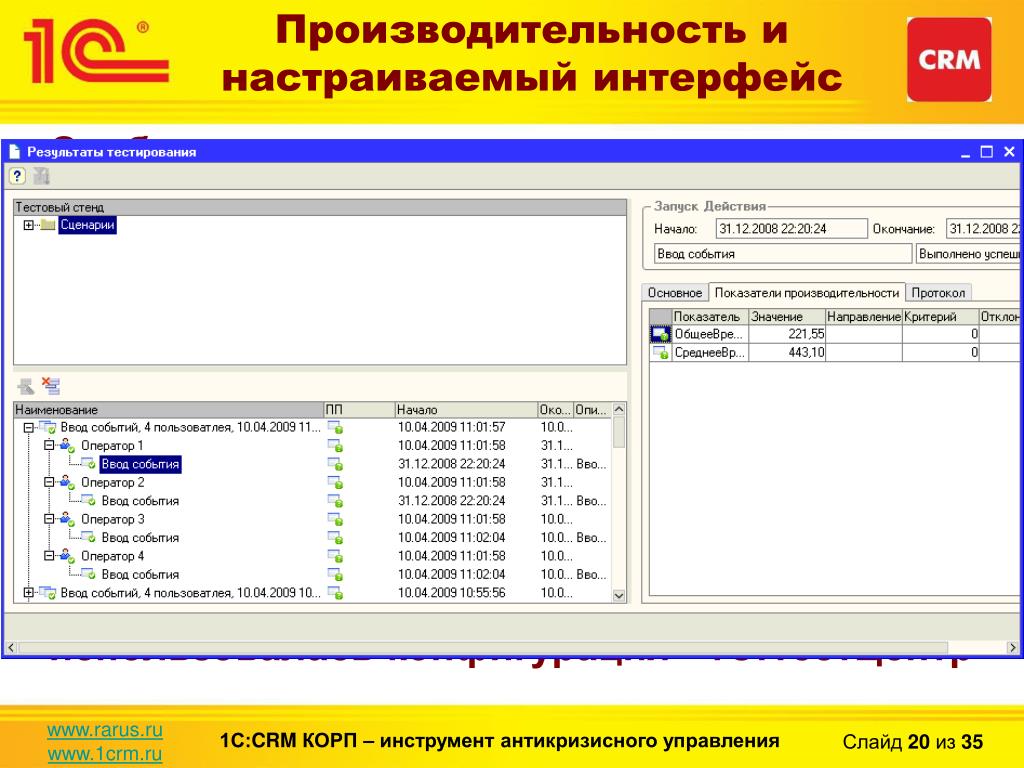Click the Показатель column header
The width and height of the screenshot is (1024, 768).
[x=710, y=316]
